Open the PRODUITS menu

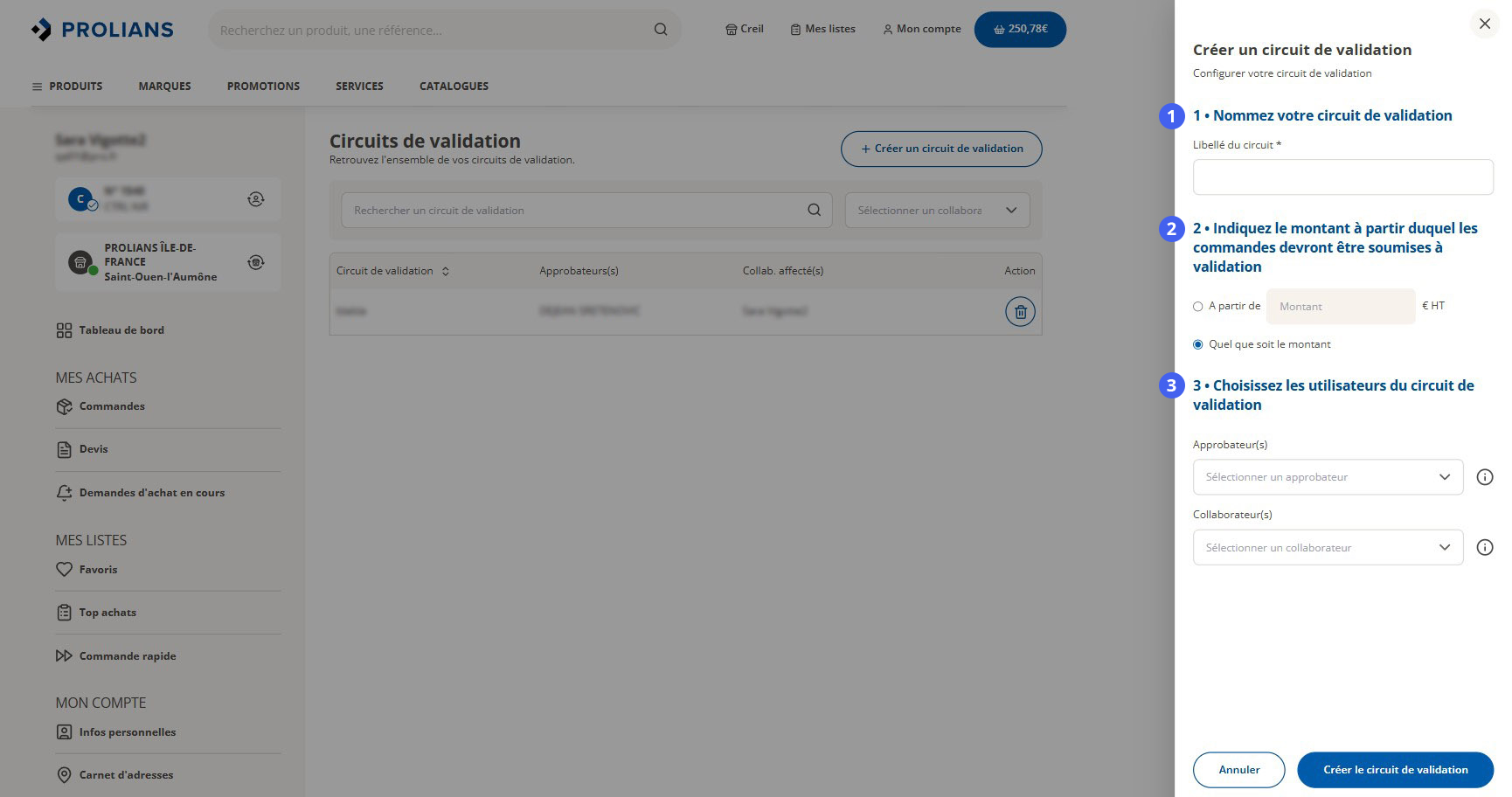point(67,87)
